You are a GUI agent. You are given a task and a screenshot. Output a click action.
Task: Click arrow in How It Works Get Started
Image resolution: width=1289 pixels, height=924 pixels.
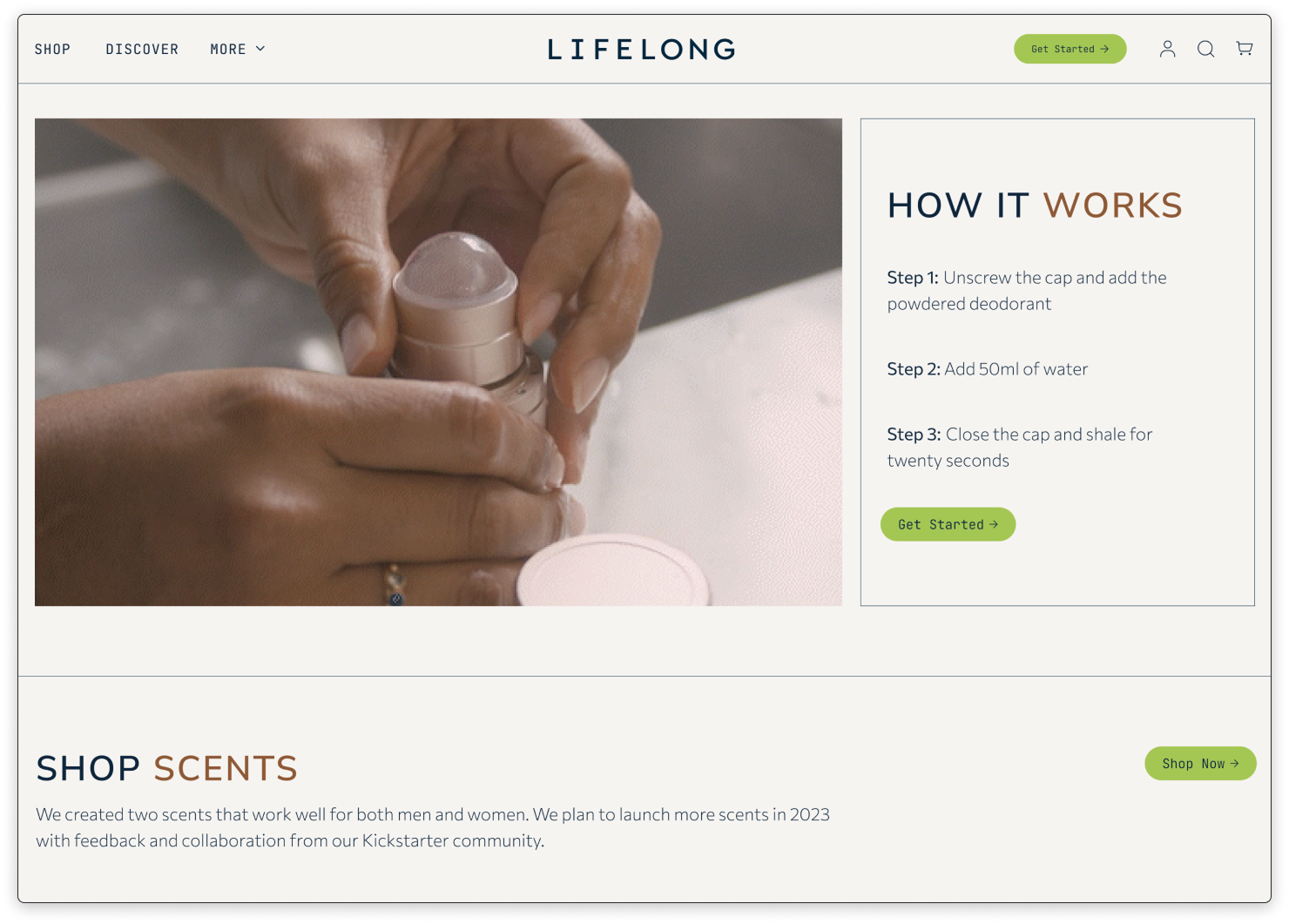pyautogui.click(x=994, y=524)
